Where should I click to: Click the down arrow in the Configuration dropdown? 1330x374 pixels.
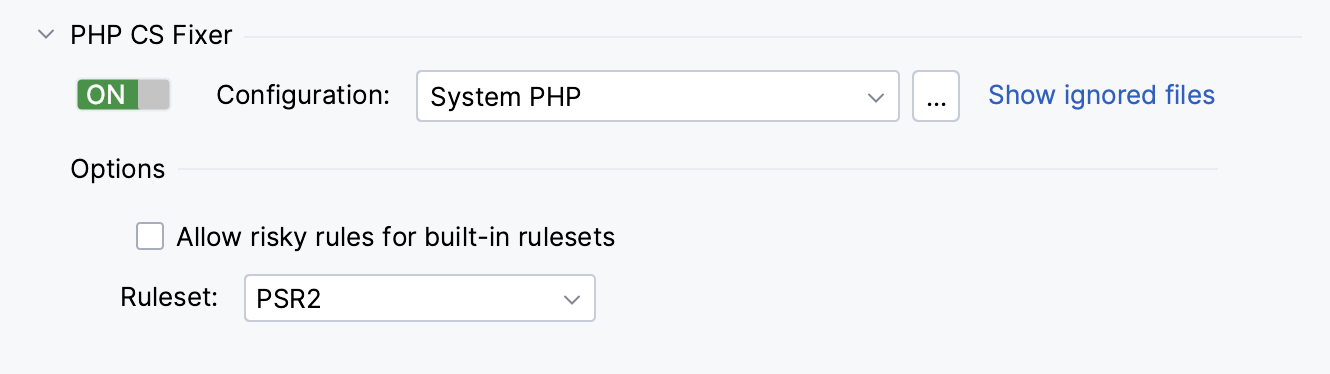click(x=876, y=97)
